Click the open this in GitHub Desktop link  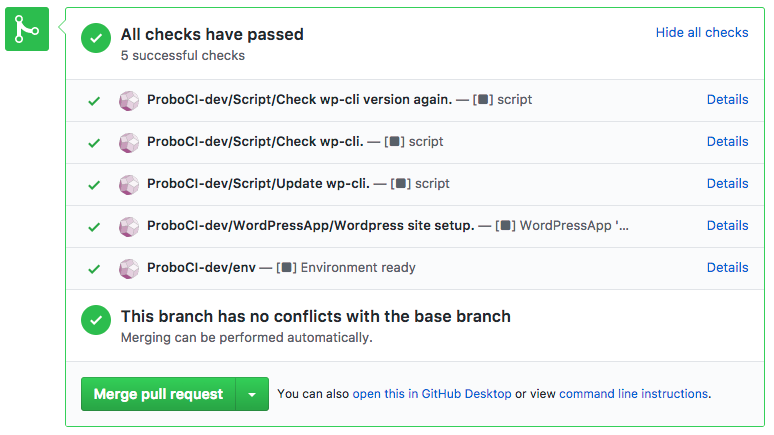(x=431, y=394)
